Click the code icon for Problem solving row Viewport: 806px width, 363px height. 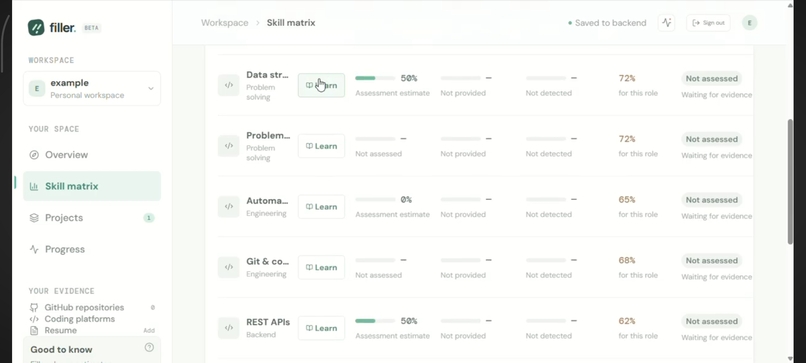coord(229,146)
